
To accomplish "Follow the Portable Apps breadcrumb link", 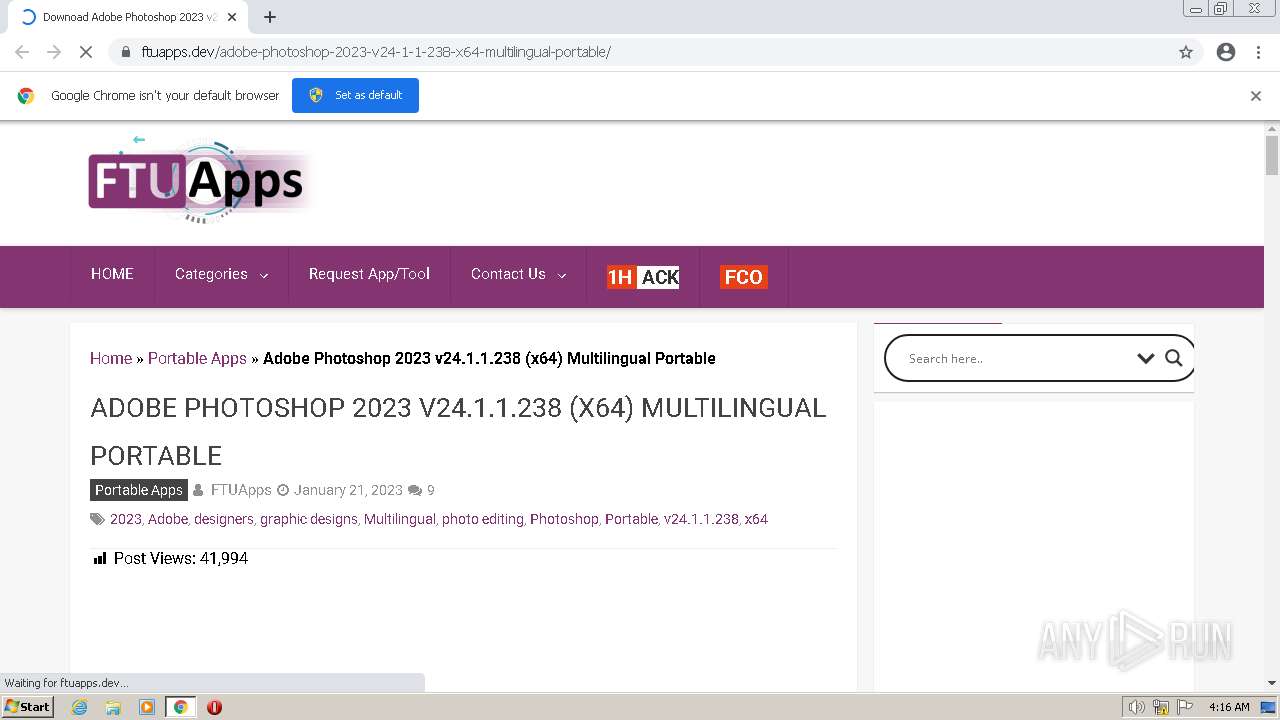I will [x=197, y=358].
